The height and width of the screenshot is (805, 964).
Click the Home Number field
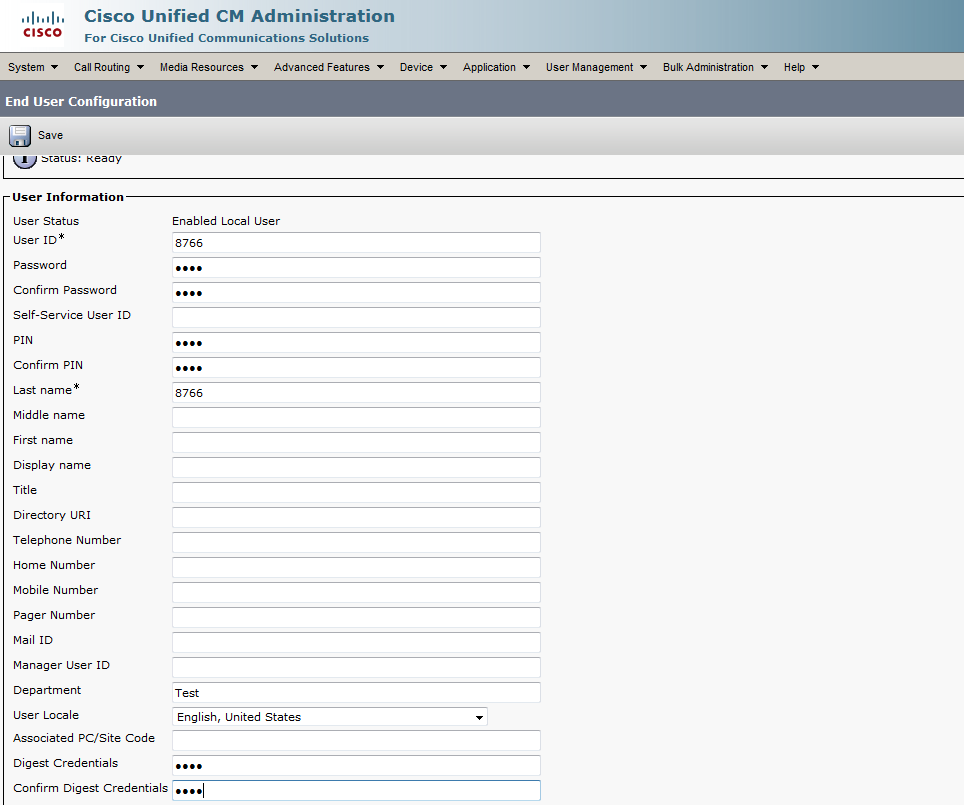[x=356, y=567]
